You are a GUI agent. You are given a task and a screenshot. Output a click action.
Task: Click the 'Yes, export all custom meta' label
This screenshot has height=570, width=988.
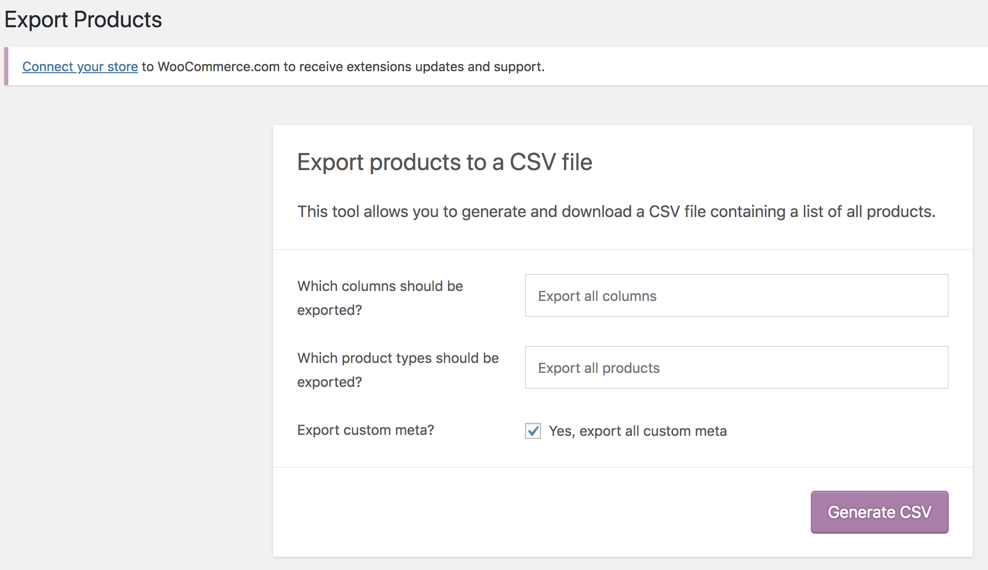click(x=637, y=431)
